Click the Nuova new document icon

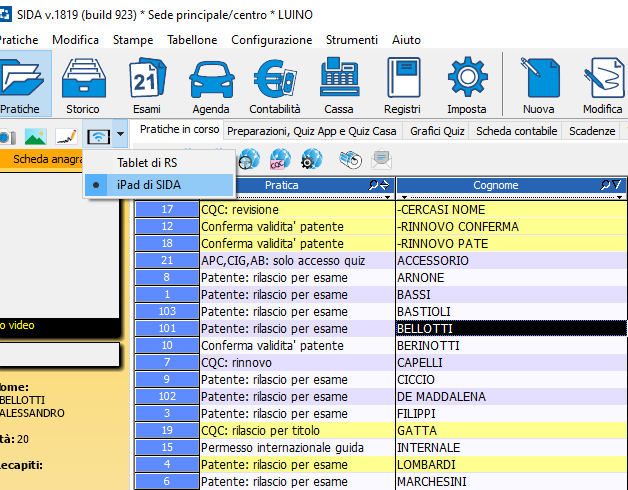point(539,84)
